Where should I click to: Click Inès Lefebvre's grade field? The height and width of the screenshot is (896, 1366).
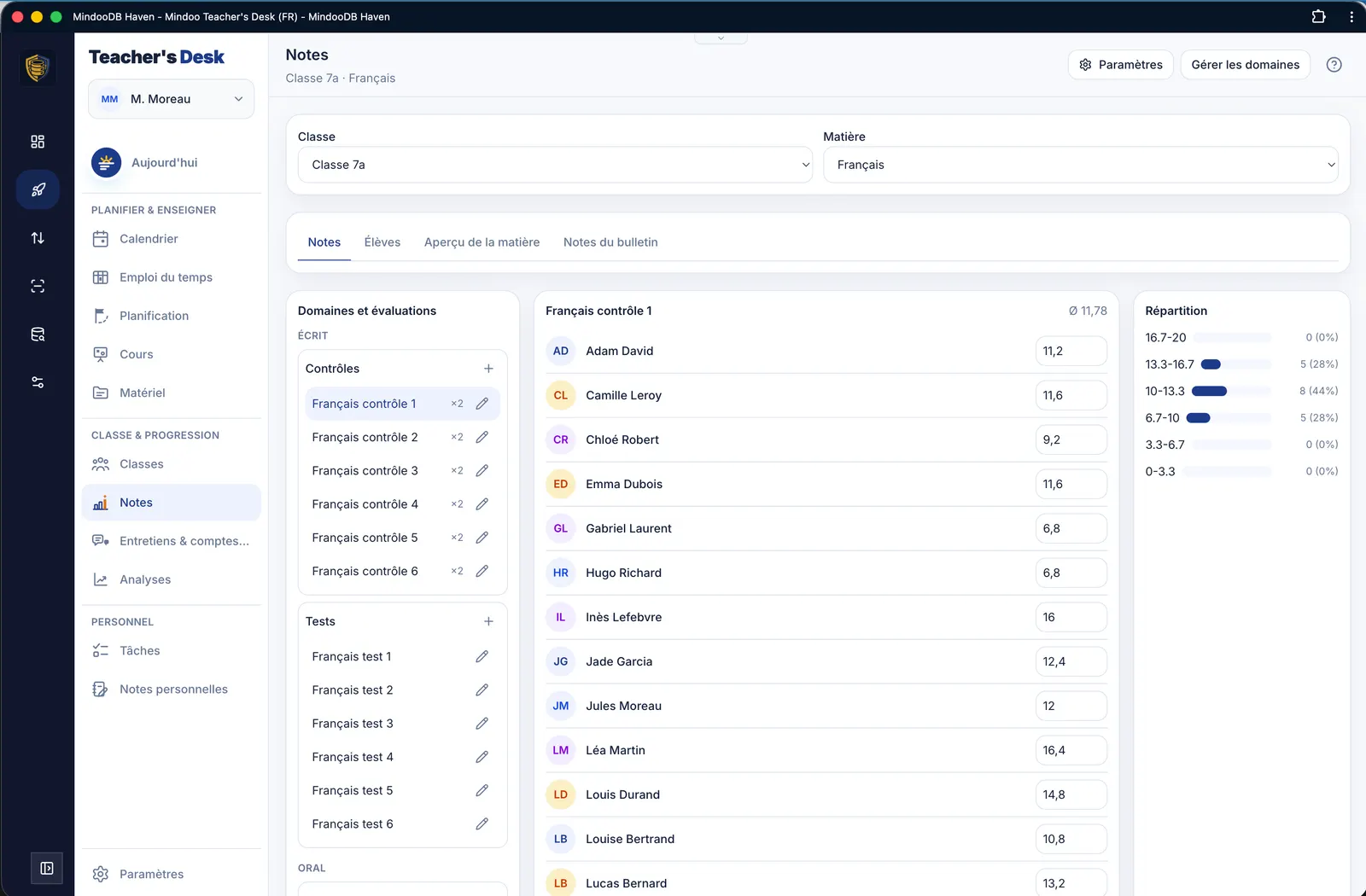pos(1071,617)
